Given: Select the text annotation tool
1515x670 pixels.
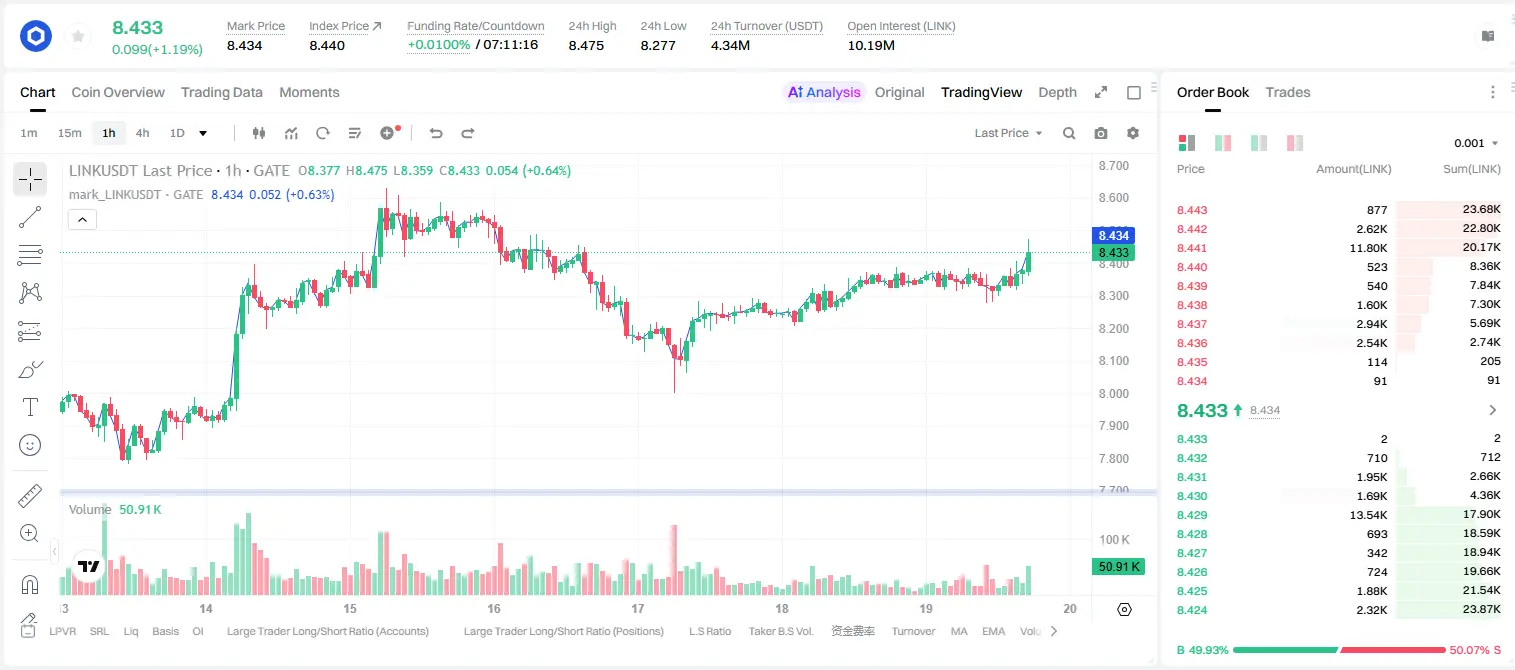Looking at the screenshot, I should (30, 407).
